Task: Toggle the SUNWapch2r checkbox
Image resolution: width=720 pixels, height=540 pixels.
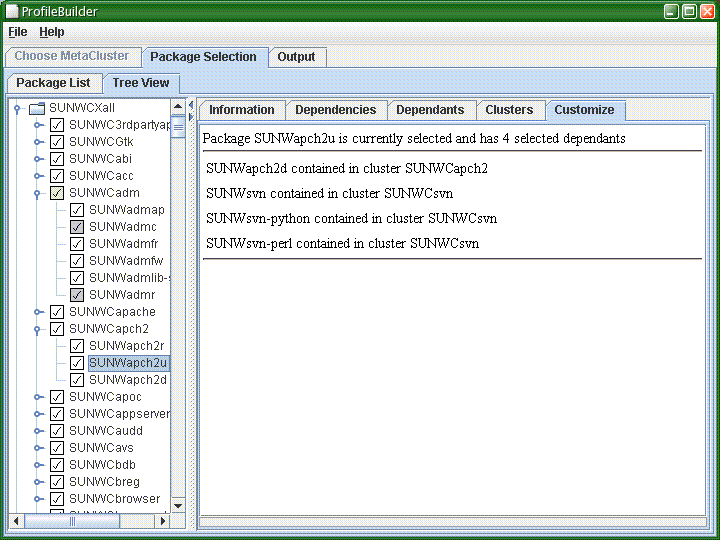Action: point(77,346)
